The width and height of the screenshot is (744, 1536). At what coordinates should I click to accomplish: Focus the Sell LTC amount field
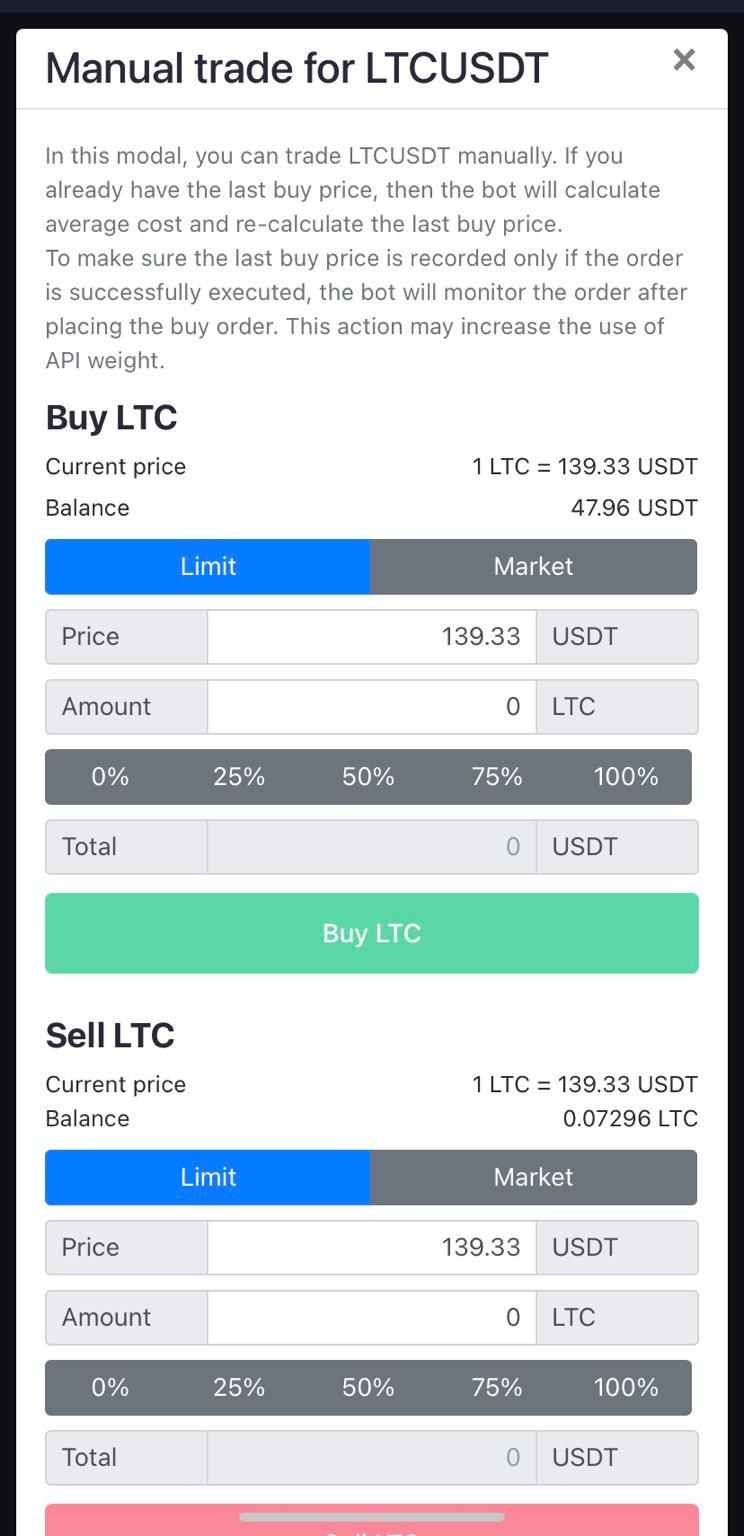pos(371,1317)
